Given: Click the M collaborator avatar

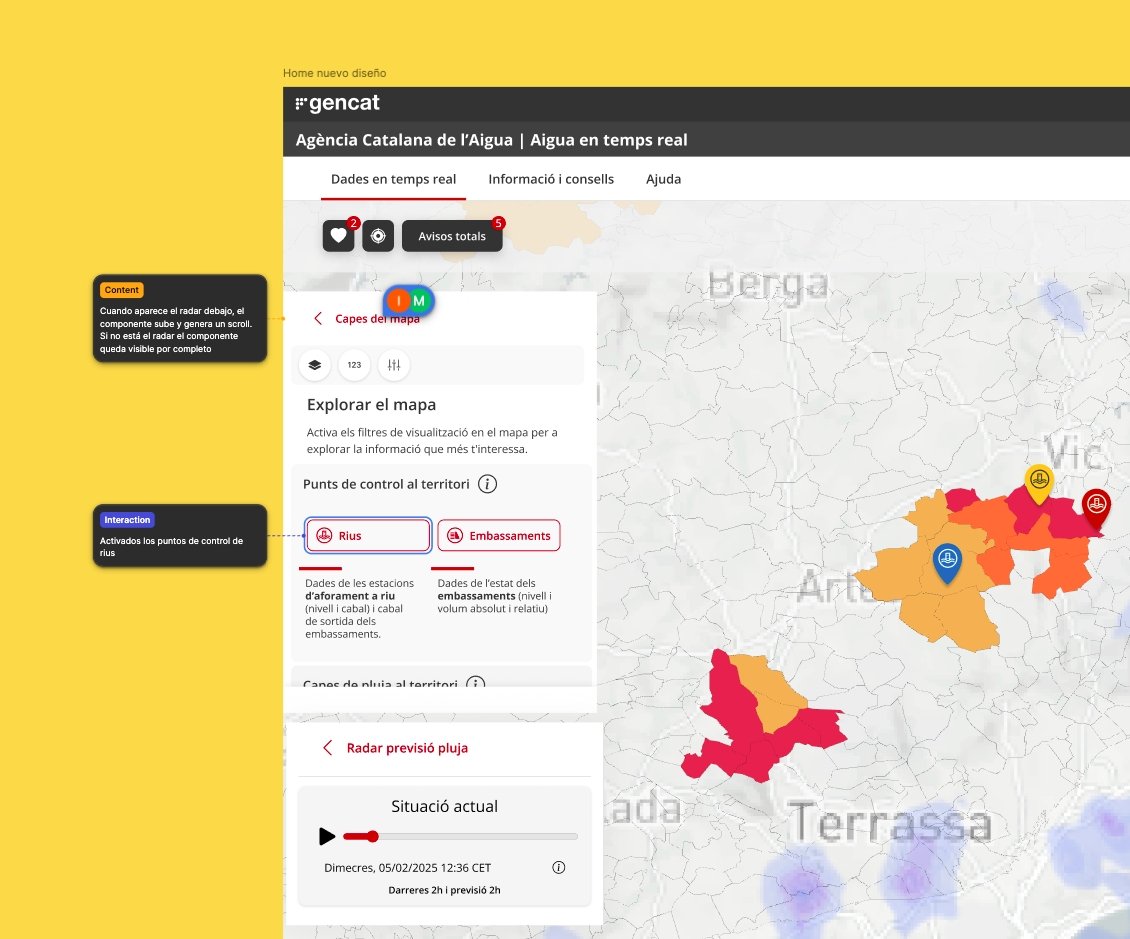Looking at the screenshot, I should tap(419, 301).
